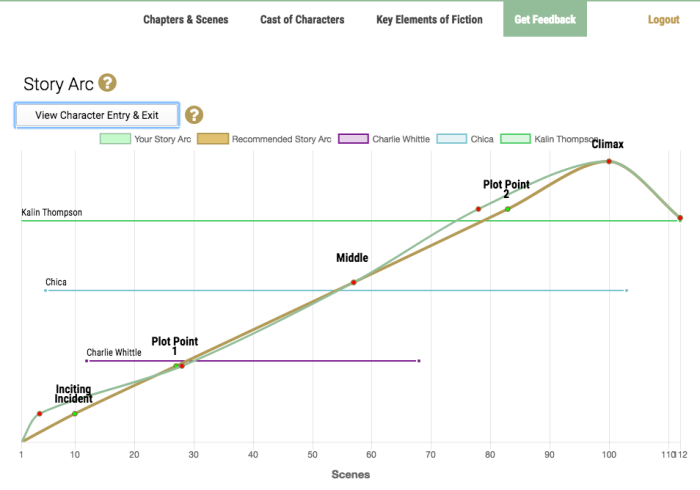Click the help icon next to View Character button
This screenshot has width=700, height=490.
coord(194,115)
